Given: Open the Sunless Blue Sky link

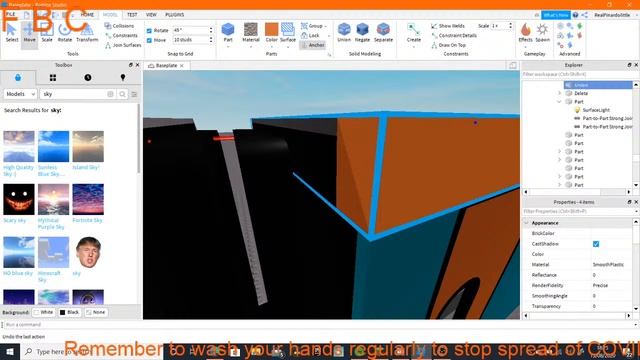Looking at the screenshot, I should point(51,171).
